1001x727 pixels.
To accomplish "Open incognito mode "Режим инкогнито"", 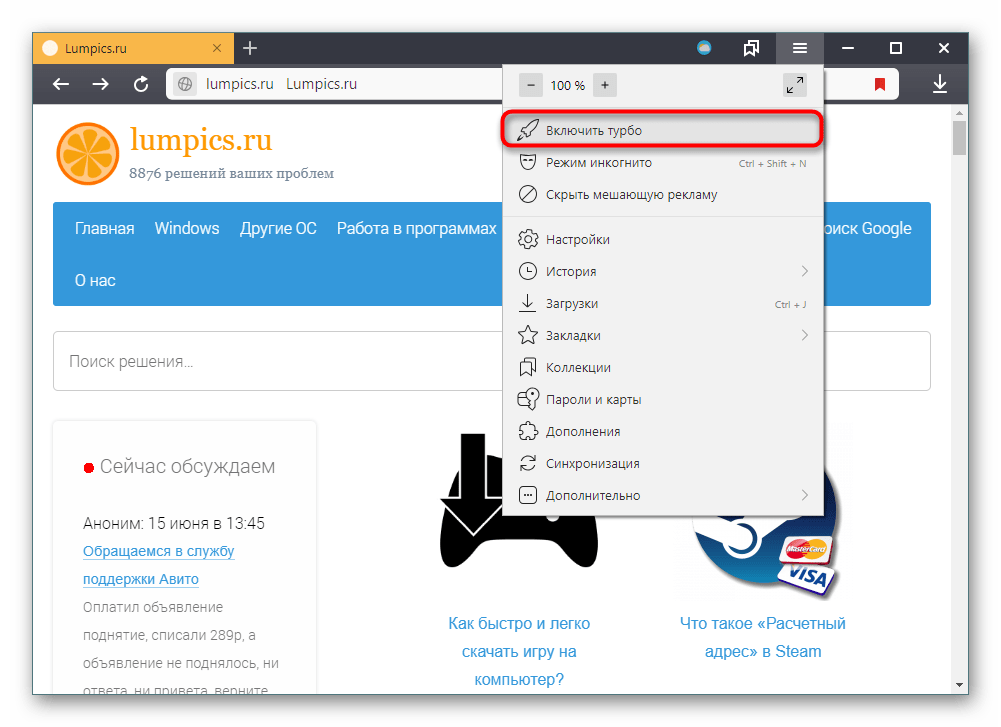I will point(598,163).
